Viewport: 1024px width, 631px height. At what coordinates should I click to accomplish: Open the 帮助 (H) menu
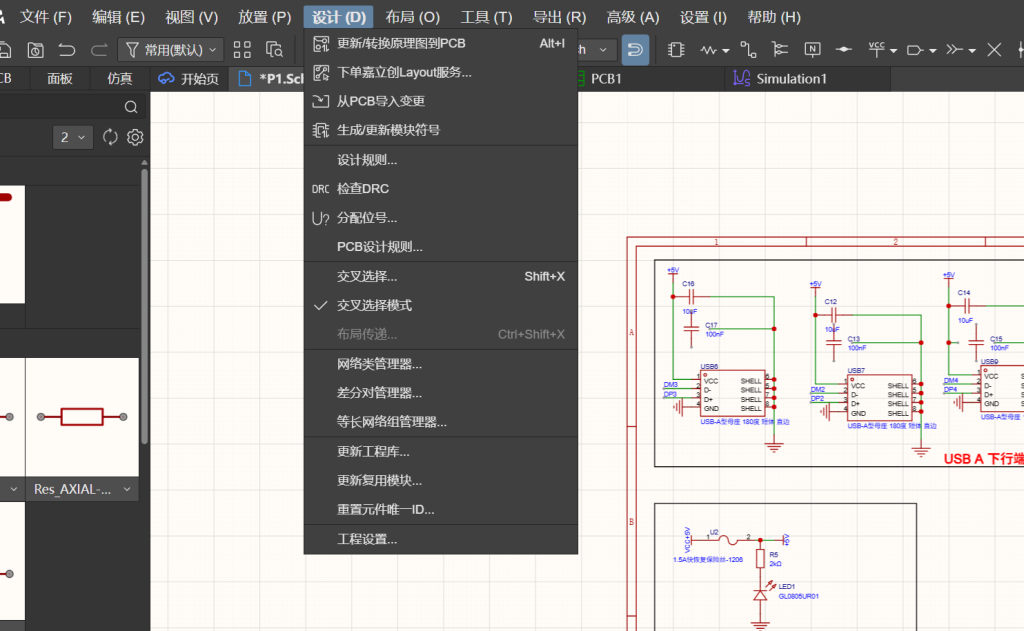click(x=774, y=17)
